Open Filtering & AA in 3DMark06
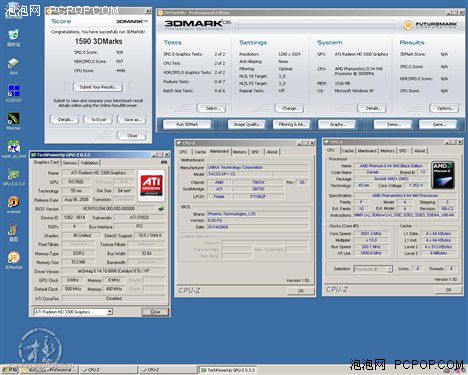Viewport: 468px width, 375px height. (292, 124)
